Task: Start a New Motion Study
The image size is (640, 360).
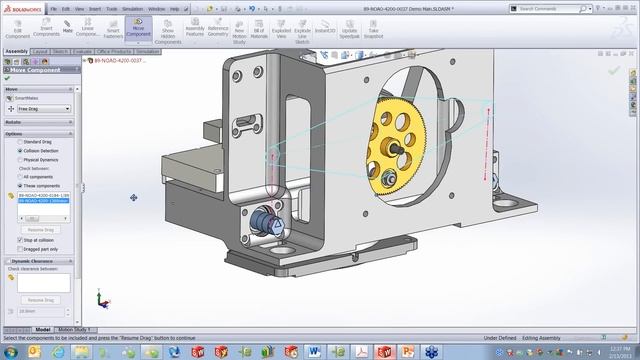Action: click(x=239, y=32)
